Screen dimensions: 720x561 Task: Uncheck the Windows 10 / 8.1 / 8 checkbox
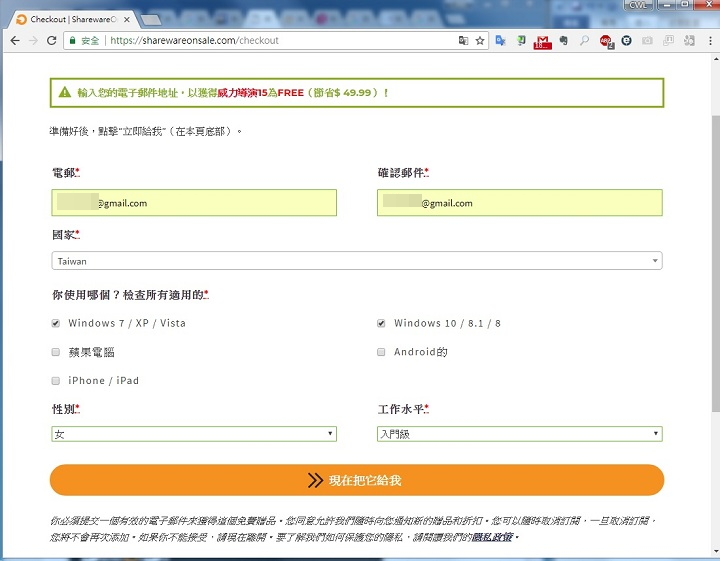coord(382,323)
